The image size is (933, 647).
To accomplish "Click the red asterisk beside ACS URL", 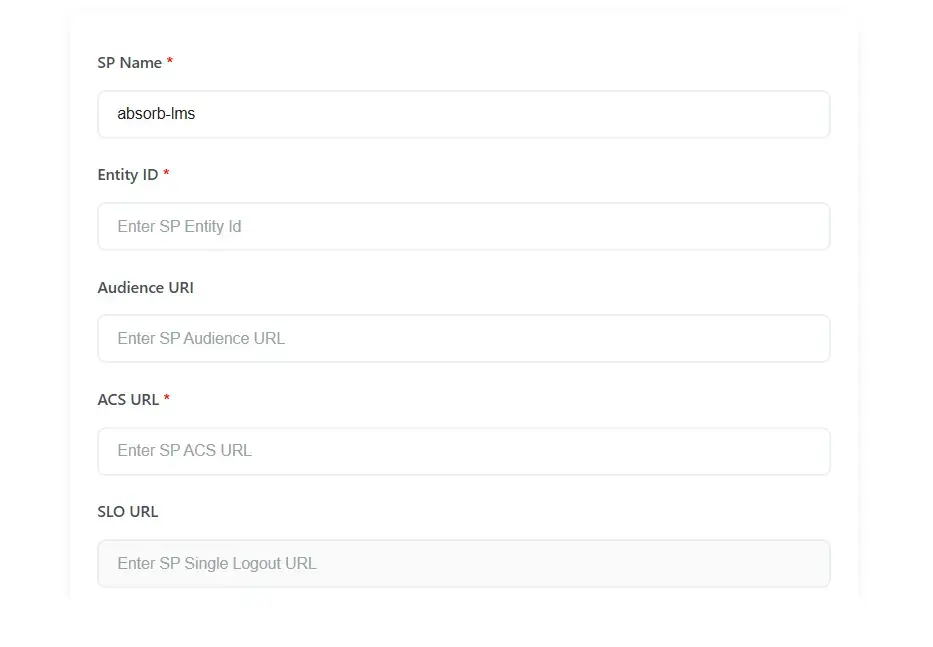I will click(x=166, y=399).
